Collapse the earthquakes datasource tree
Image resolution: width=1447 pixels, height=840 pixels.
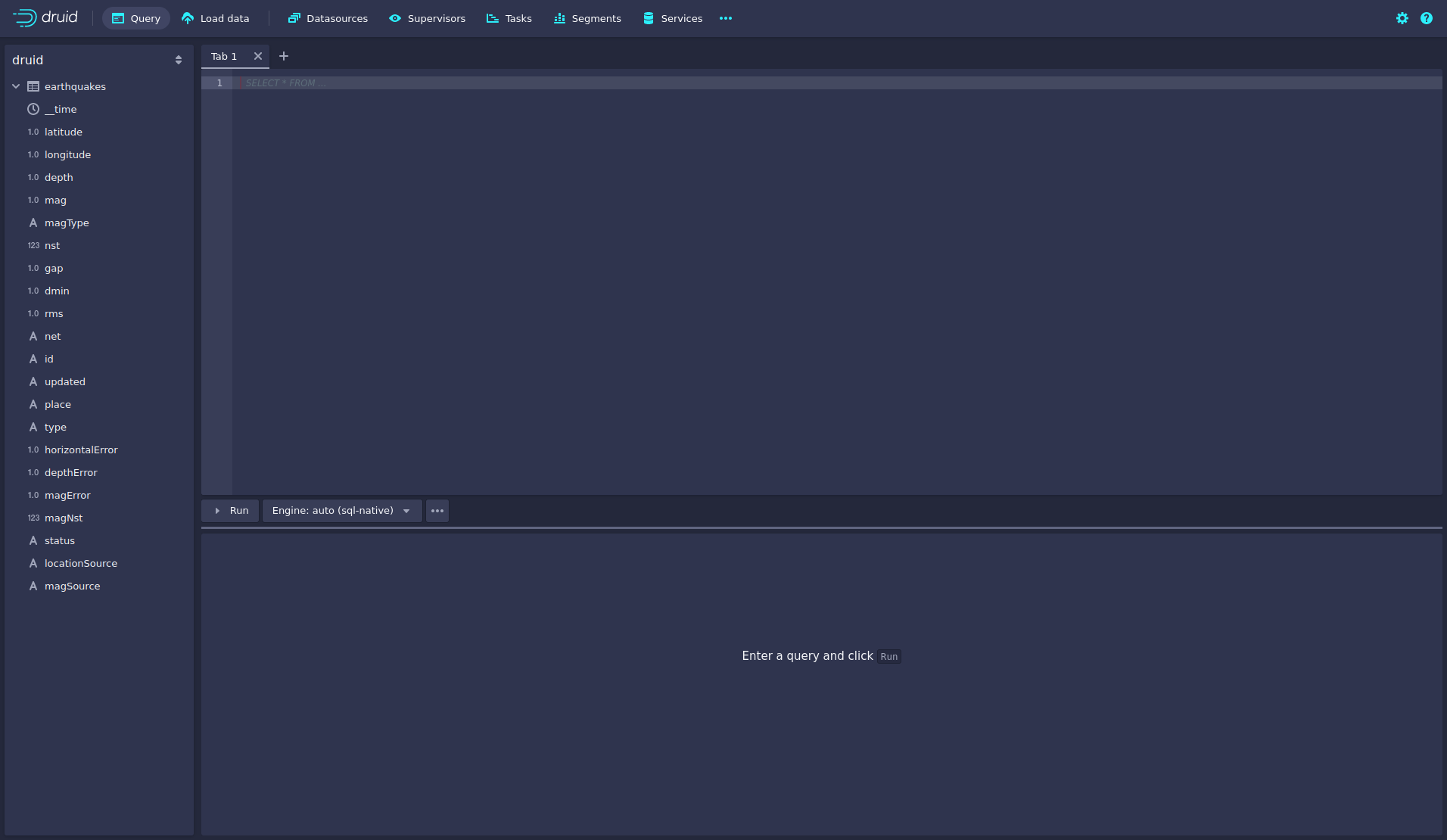[x=16, y=86]
